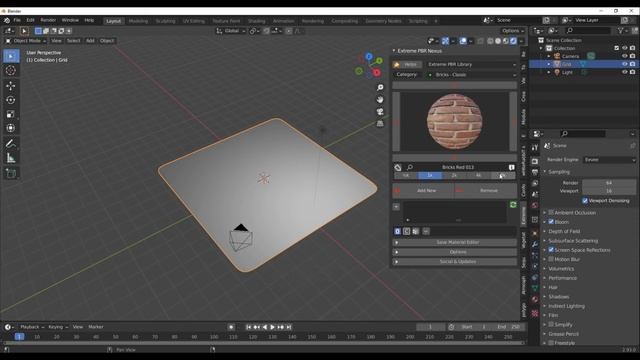This screenshot has height=360, width=640.
Task: Click the timeline current frame marker
Action: (19, 337)
